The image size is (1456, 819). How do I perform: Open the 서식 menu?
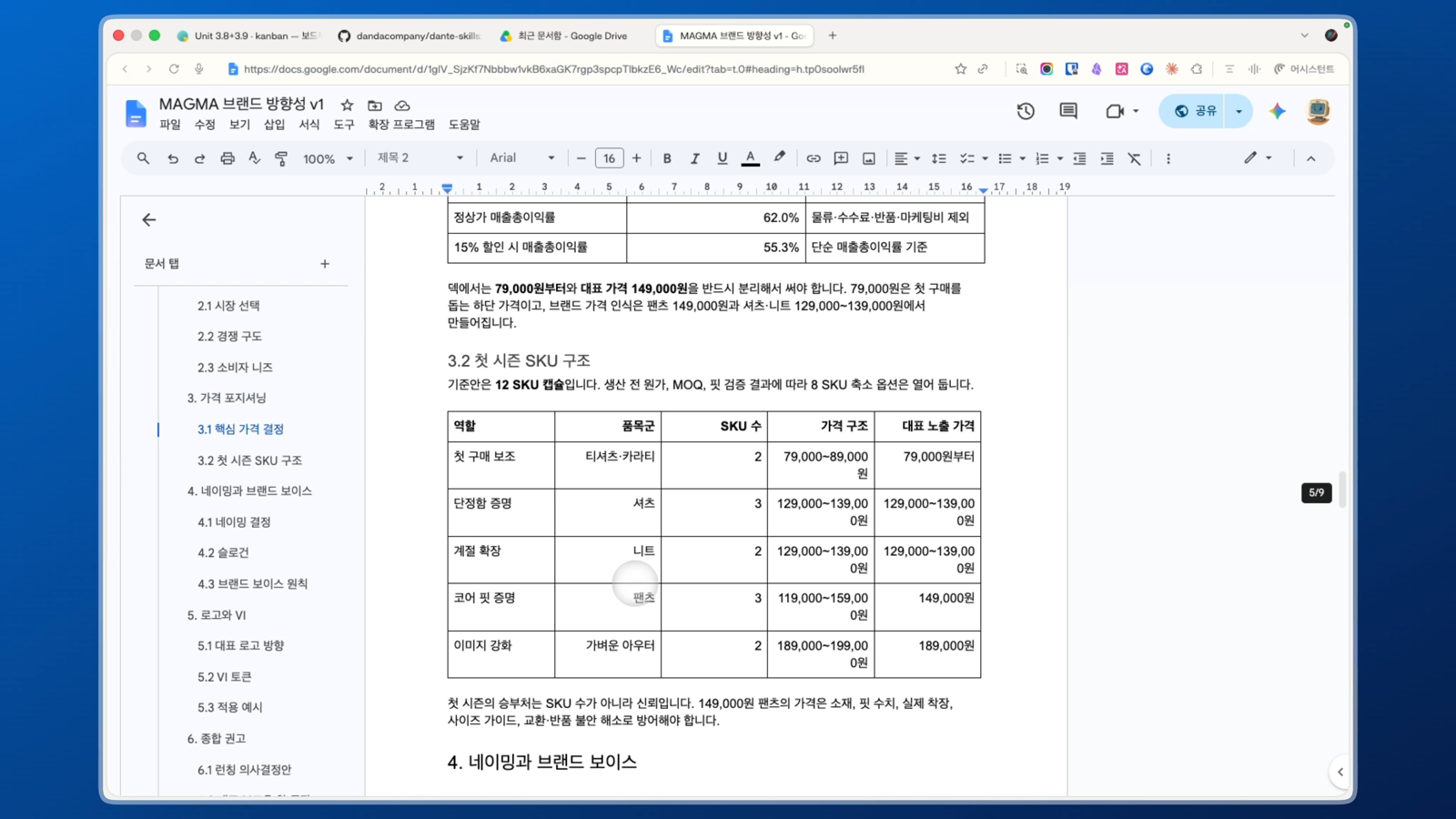309,125
